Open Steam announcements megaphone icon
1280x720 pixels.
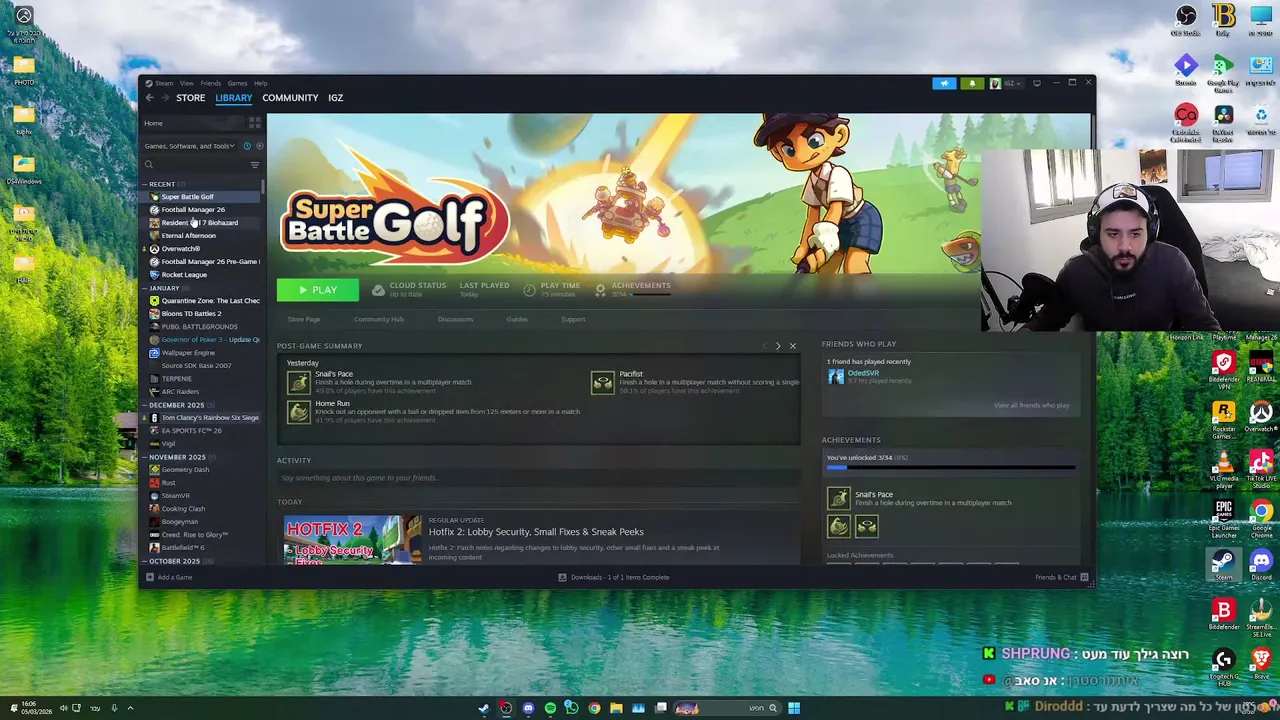(944, 83)
